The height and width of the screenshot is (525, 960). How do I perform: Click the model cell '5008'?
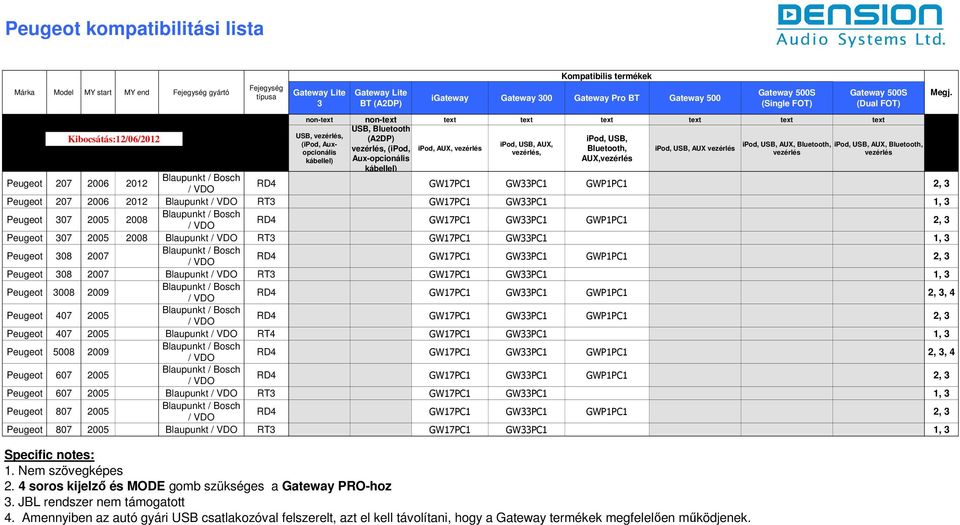coord(64,352)
